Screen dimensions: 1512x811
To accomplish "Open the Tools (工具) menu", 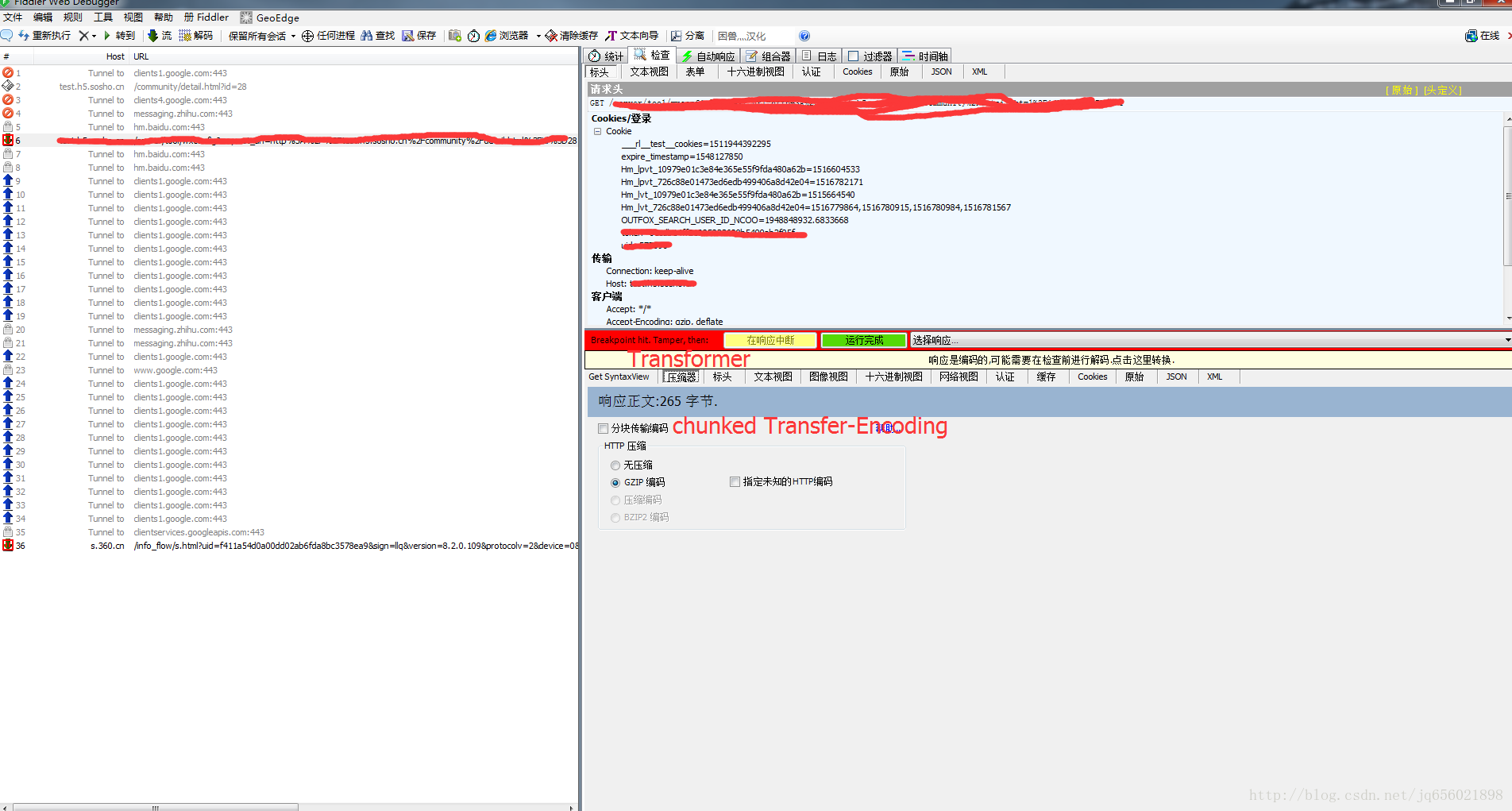I will (x=103, y=17).
